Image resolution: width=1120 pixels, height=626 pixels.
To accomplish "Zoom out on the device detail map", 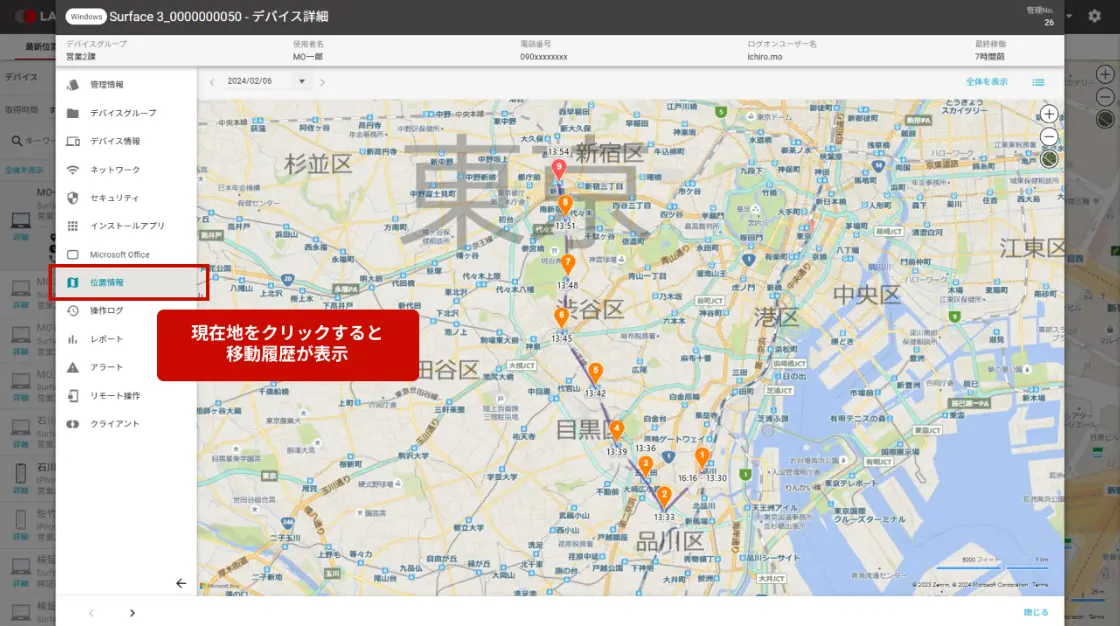I will [1049, 136].
